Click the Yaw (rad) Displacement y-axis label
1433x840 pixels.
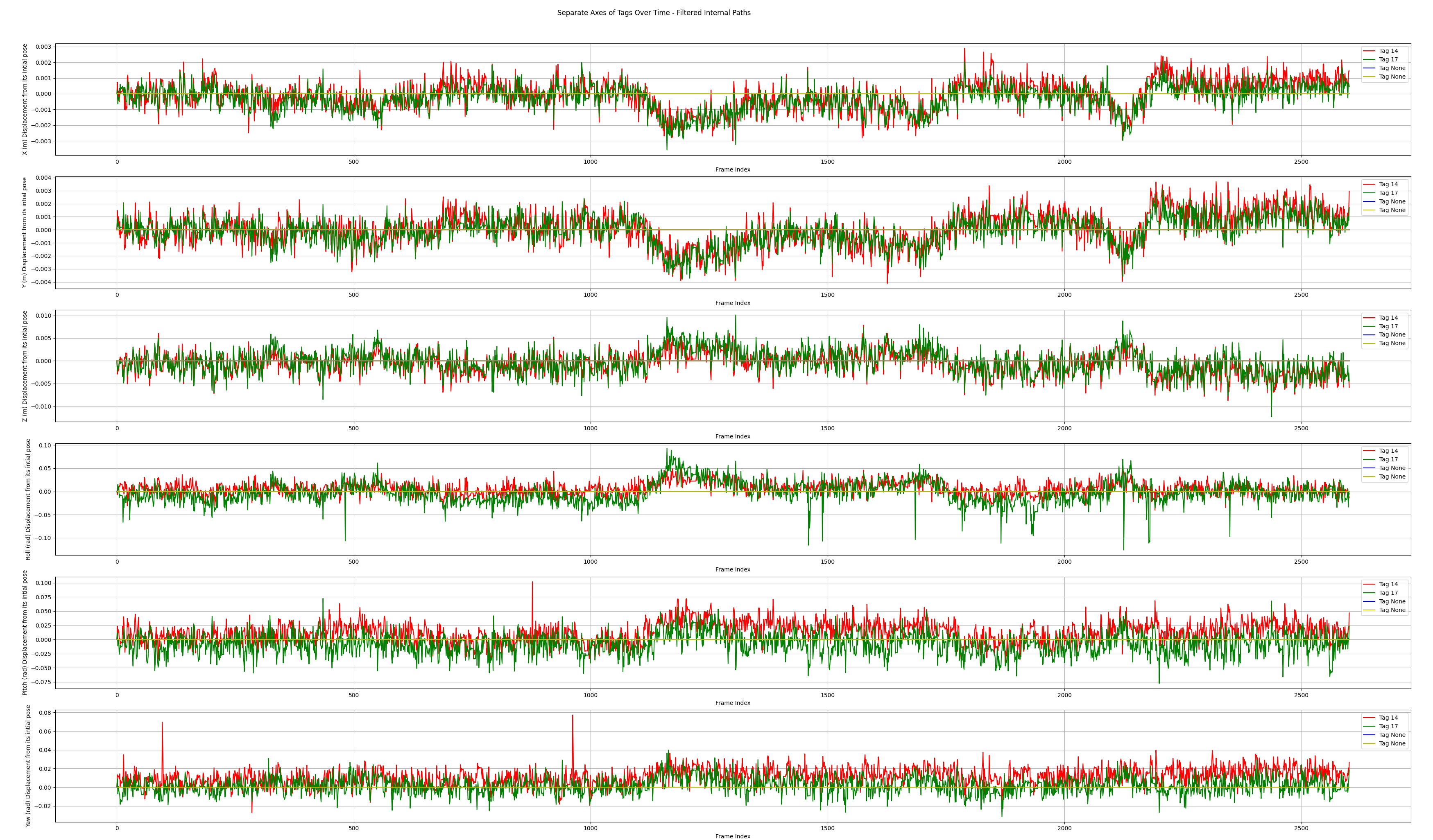pyautogui.click(x=28, y=766)
